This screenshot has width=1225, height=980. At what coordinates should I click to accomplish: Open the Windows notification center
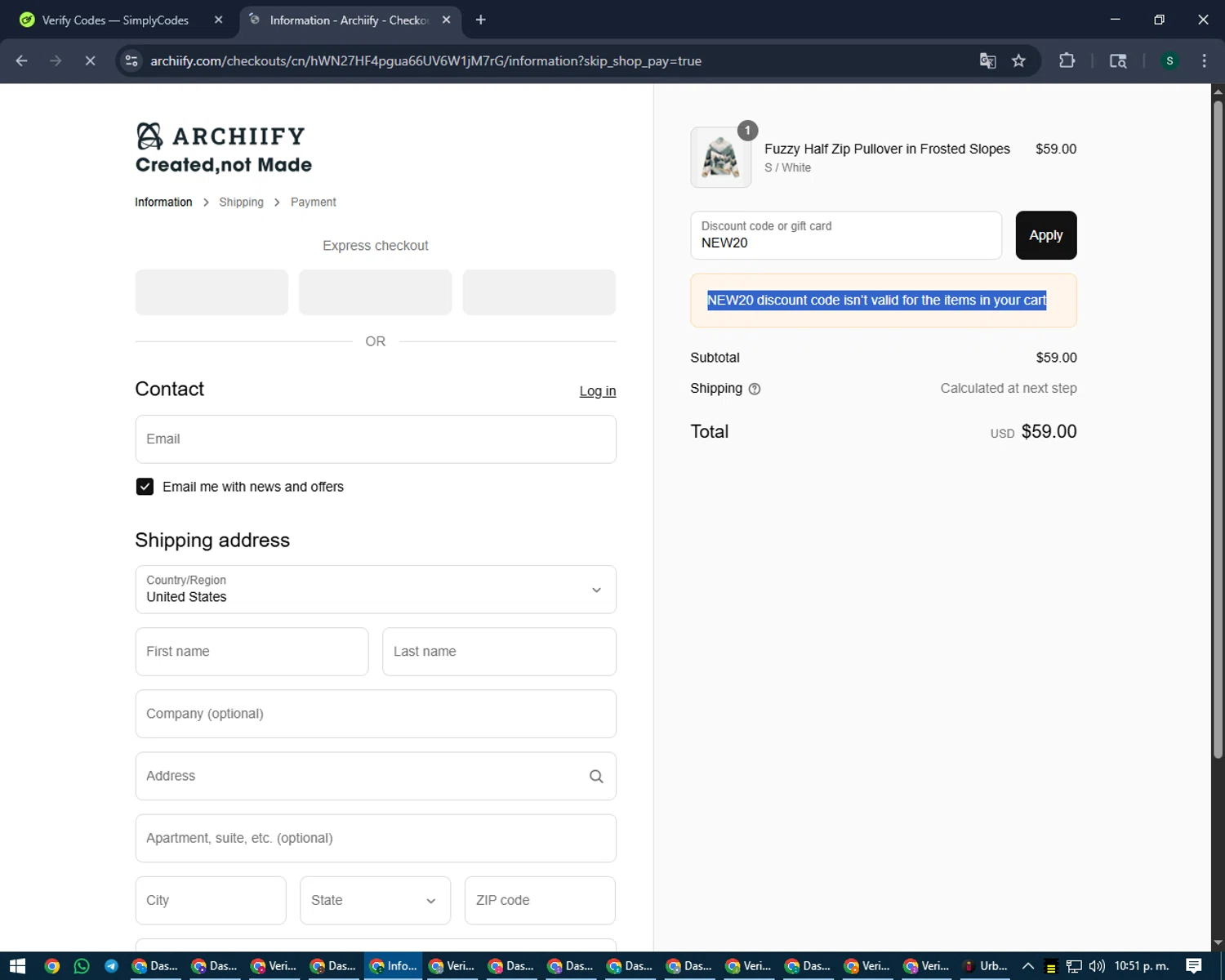click(1194, 966)
